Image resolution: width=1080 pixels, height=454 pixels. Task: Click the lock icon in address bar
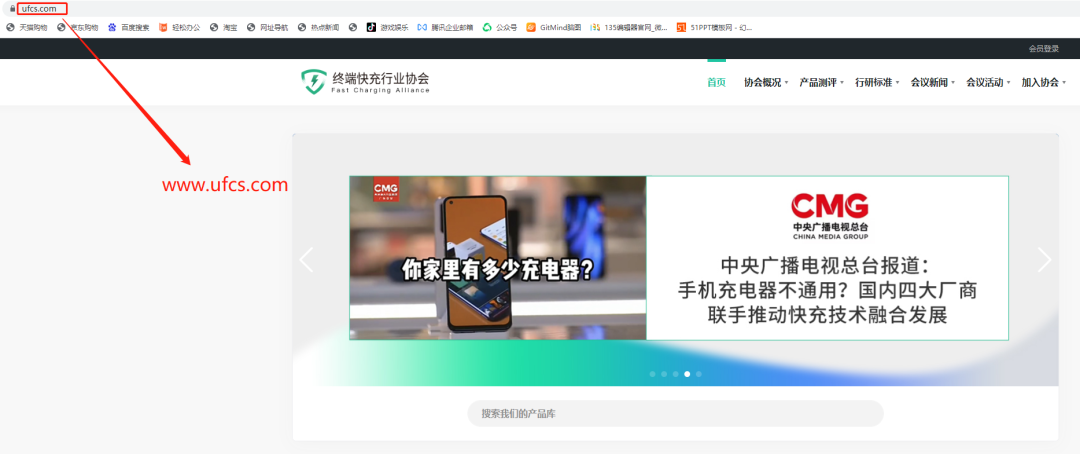(12, 9)
